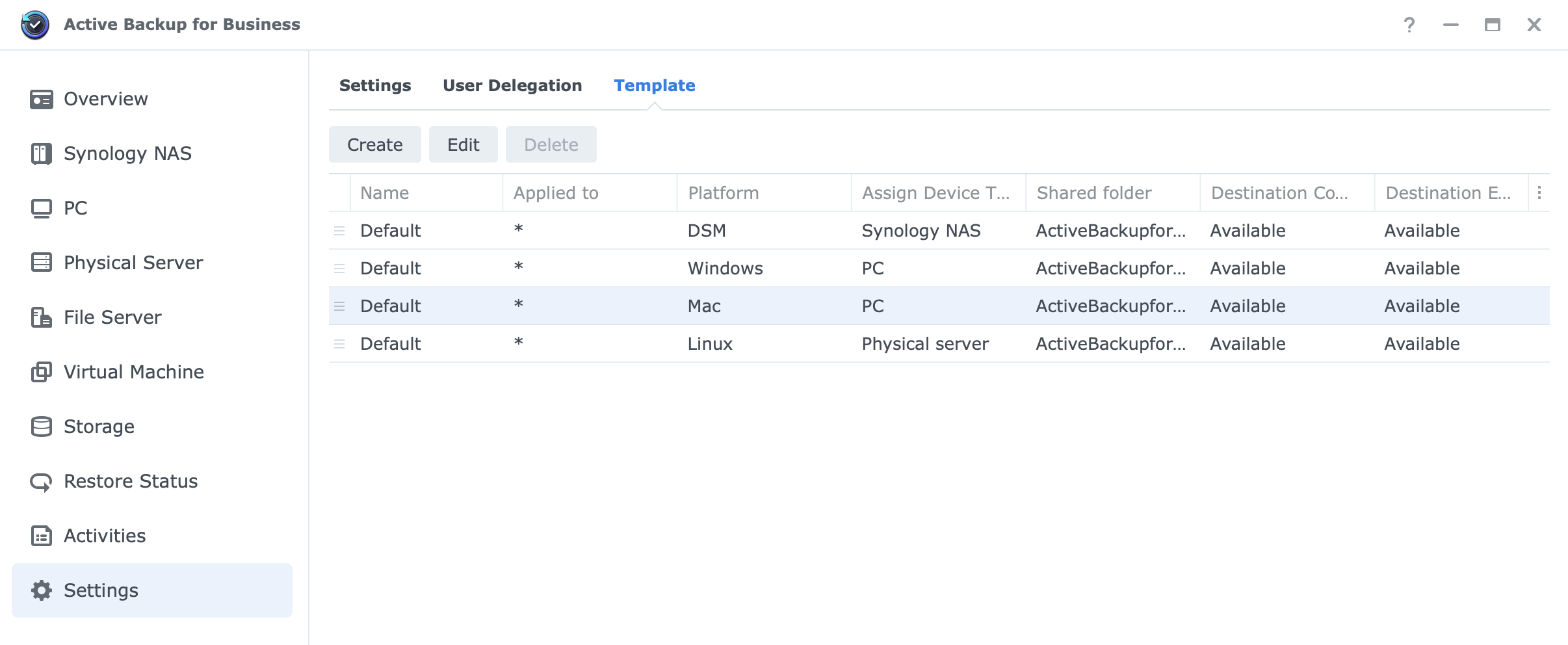Screen dimensions: 1568x645
Task: Select the Template tab
Action: click(x=655, y=86)
